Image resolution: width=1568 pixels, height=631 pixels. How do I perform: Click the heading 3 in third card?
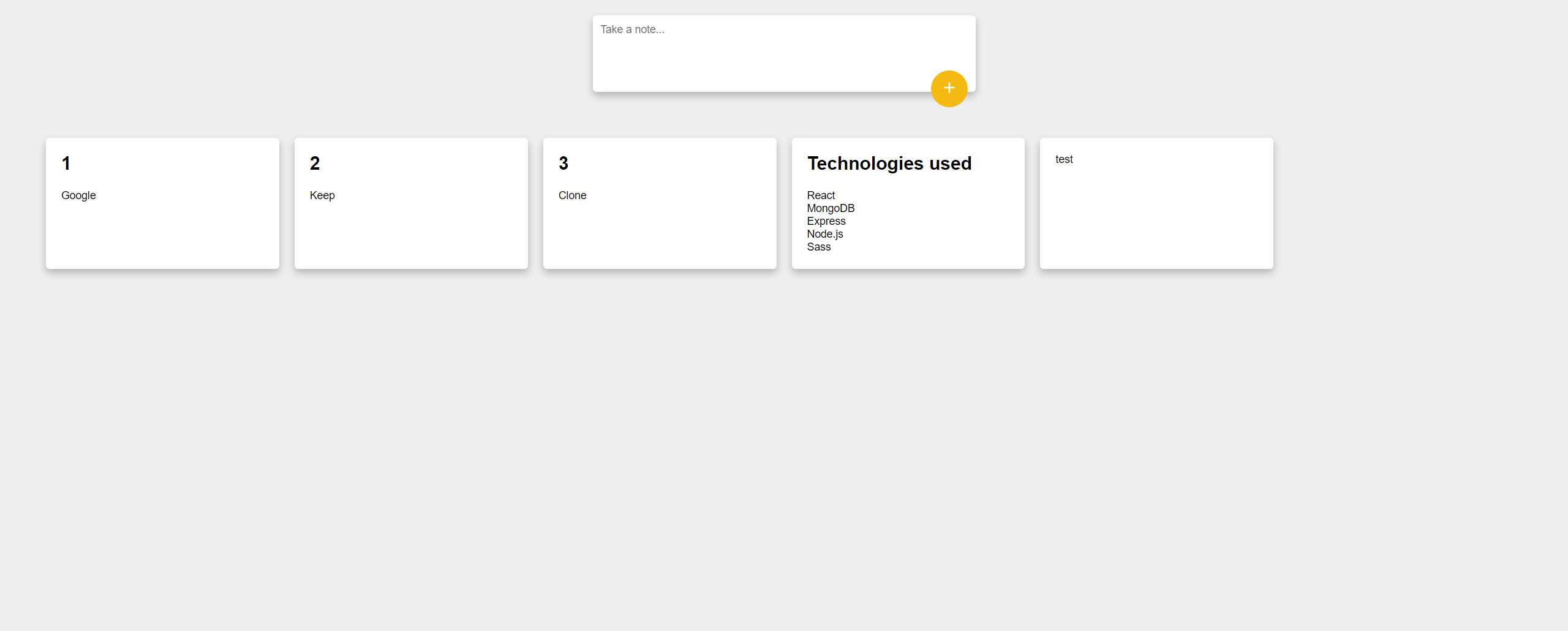click(563, 163)
